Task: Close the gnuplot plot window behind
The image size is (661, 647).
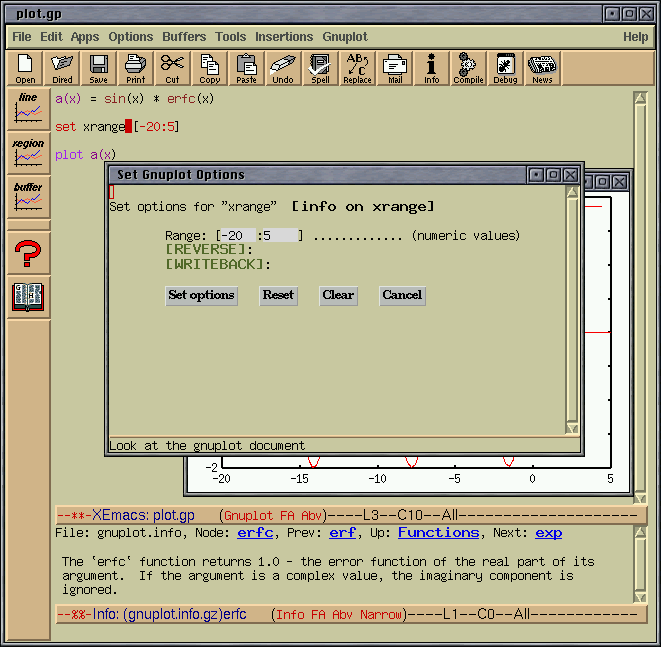Action: [x=620, y=182]
